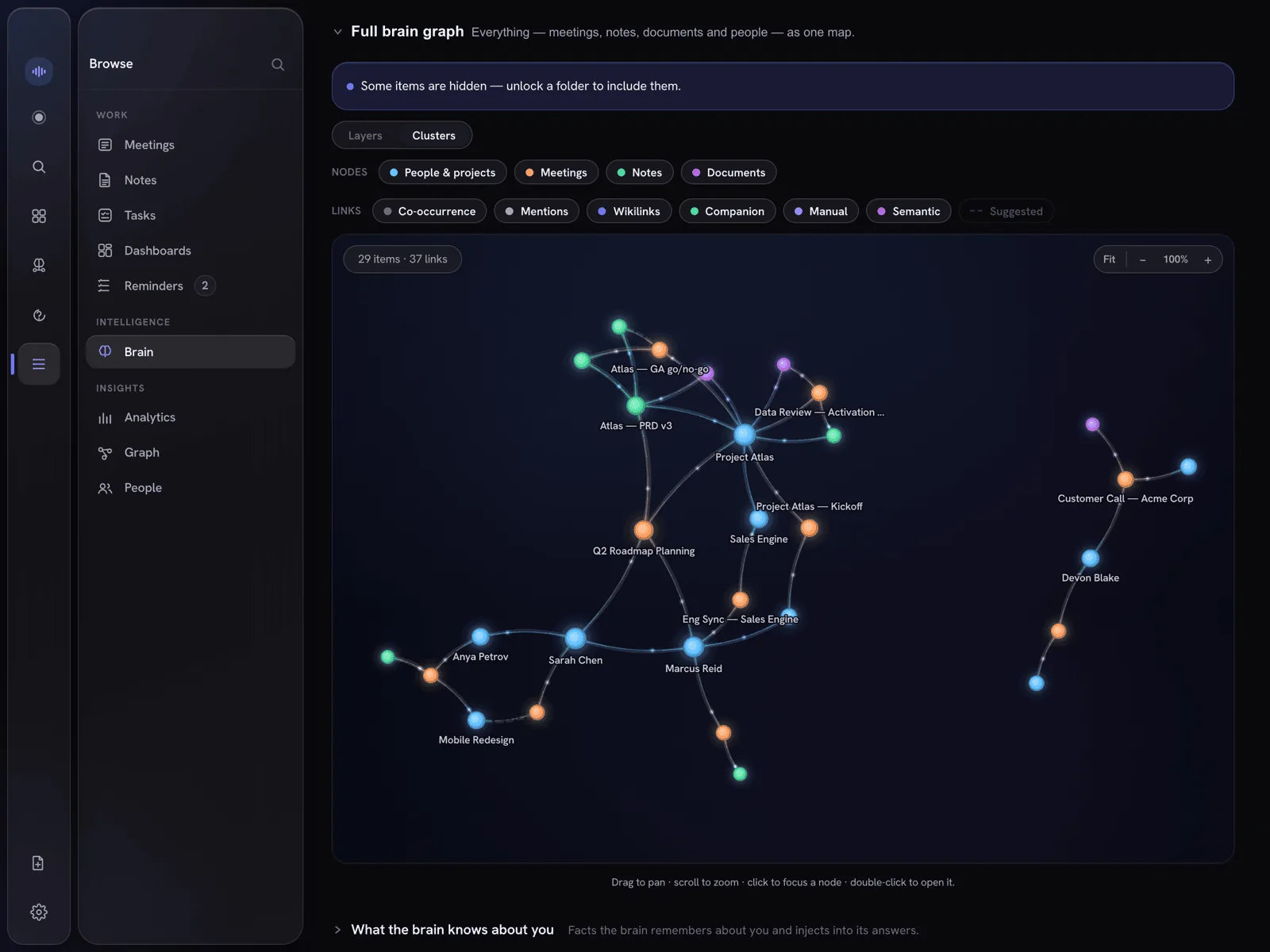This screenshot has width=1270, height=952.
Task: Click the audio waveform logo icon
Action: click(x=39, y=71)
